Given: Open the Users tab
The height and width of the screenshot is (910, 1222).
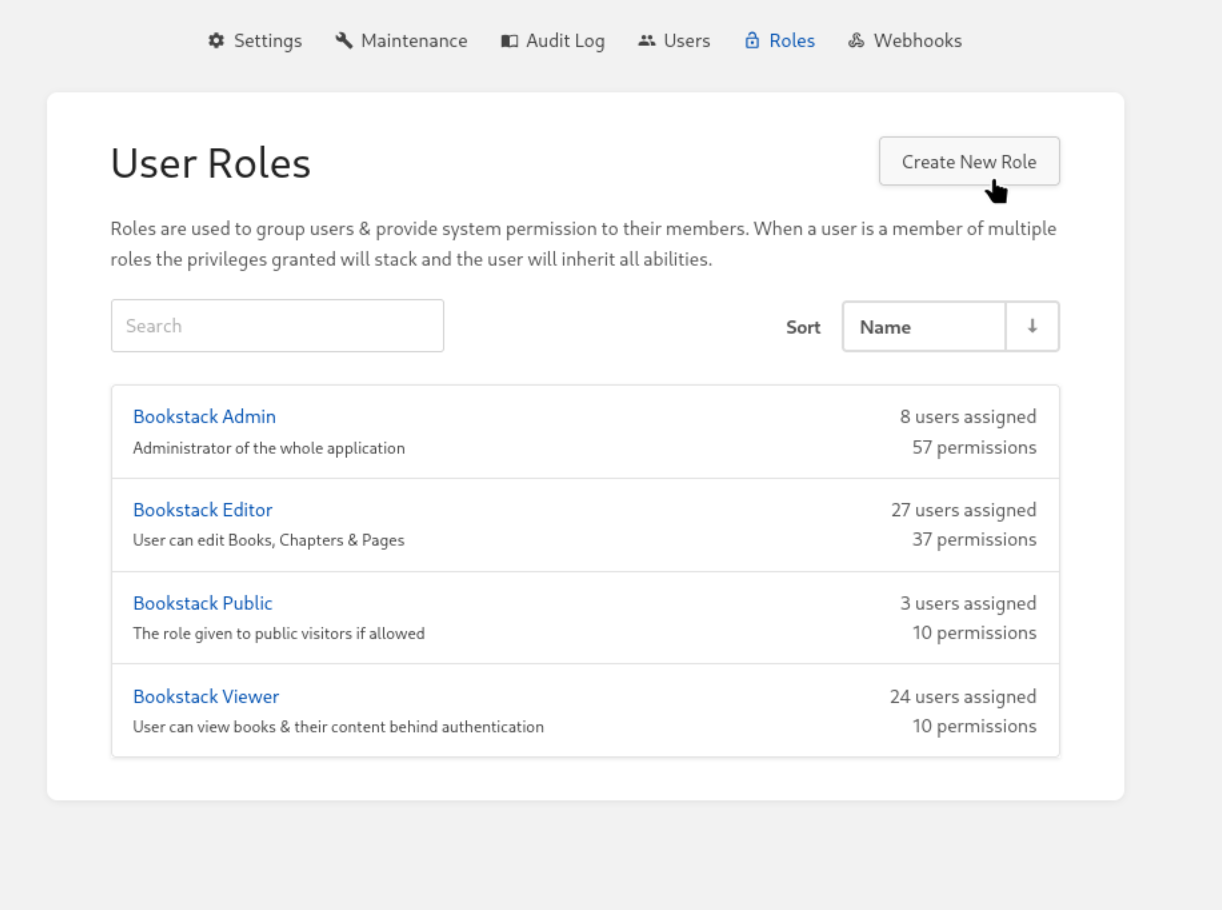Looking at the screenshot, I should (674, 41).
